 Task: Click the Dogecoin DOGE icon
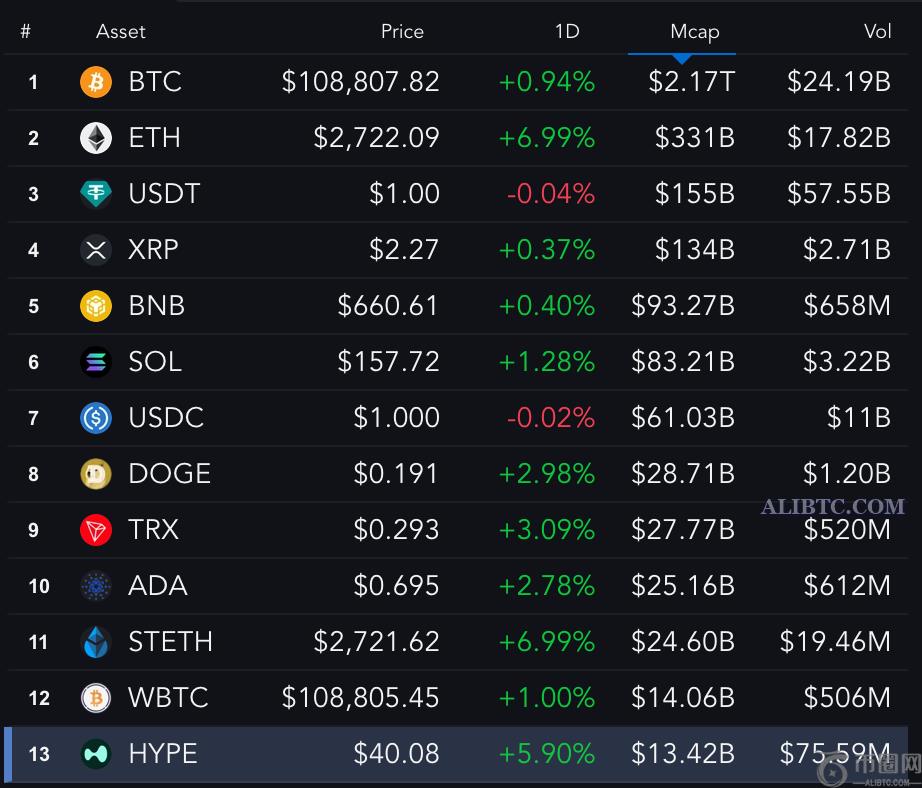point(96,474)
